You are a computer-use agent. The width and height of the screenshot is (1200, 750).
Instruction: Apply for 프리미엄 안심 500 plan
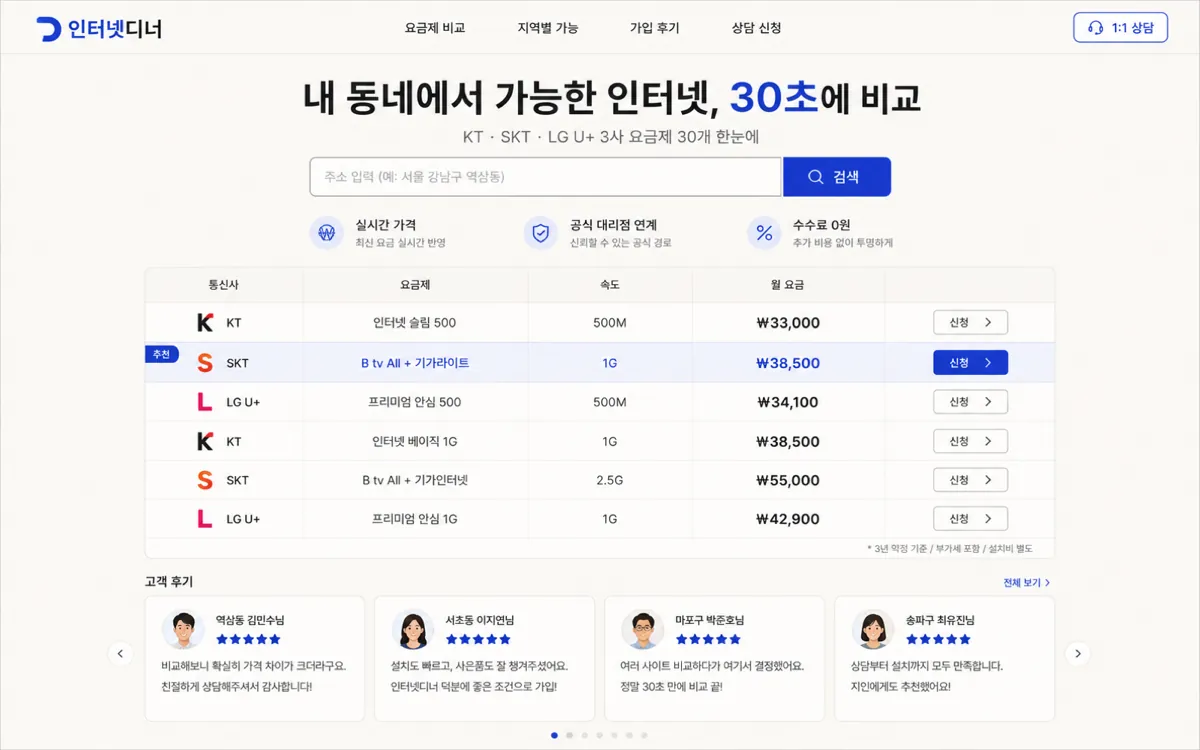[x=970, y=402]
